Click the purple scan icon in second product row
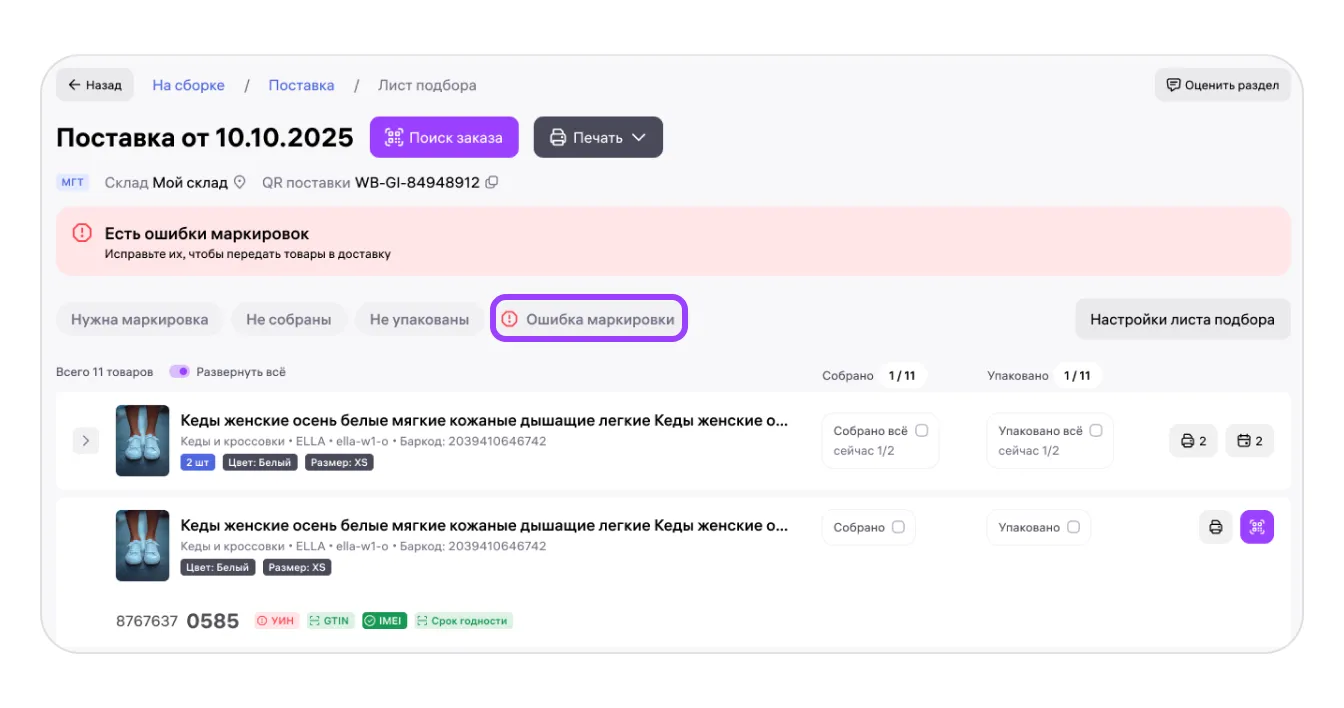Screen dimensions: 1344x708 pos(1257,527)
